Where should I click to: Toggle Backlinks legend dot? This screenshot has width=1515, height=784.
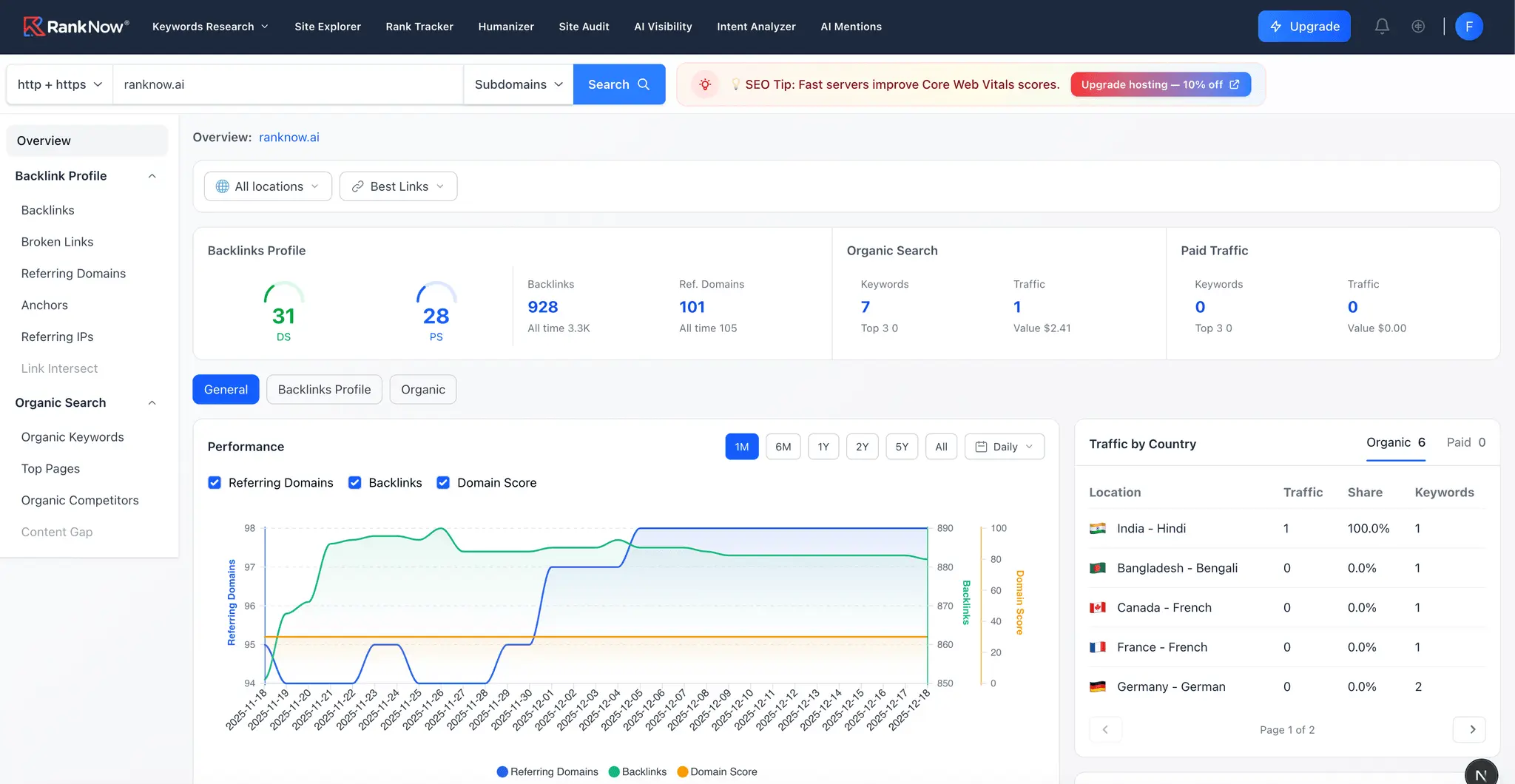[614, 771]
